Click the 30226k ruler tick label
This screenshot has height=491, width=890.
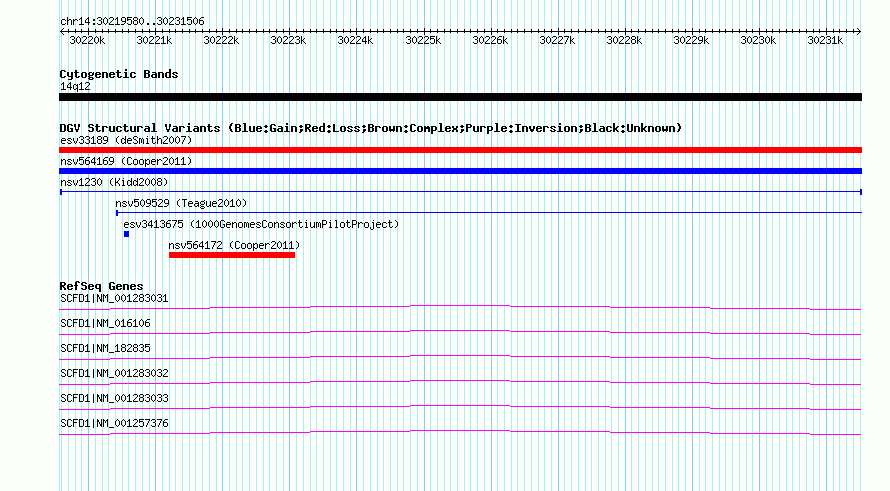tap(490, 40)
